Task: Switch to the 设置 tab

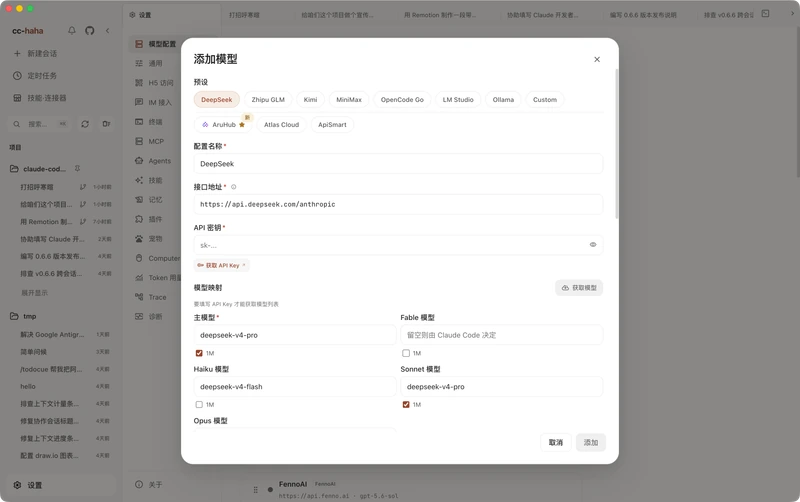Action: pos(171,15)
